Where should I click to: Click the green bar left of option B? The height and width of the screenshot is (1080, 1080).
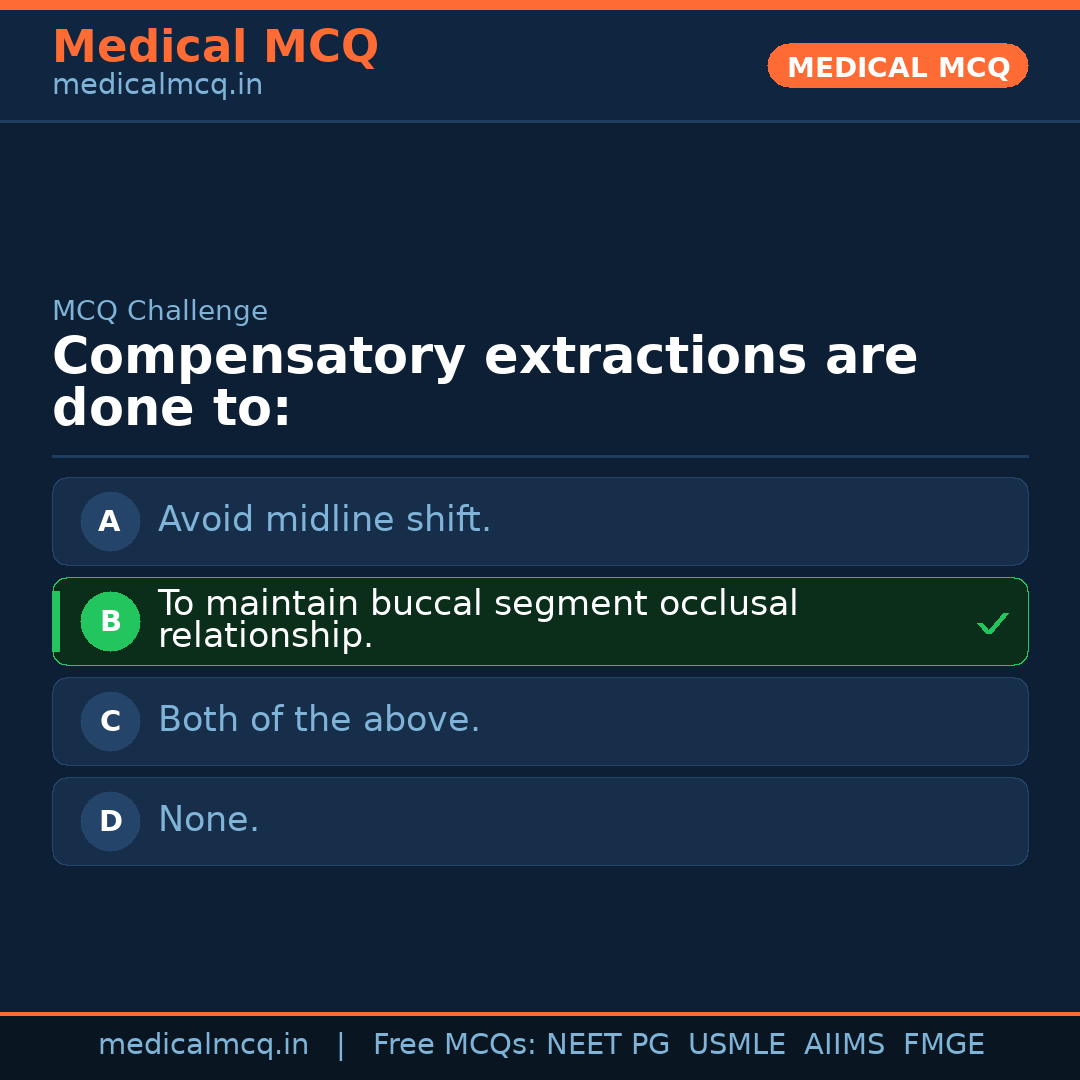click(x=56, y=621)
